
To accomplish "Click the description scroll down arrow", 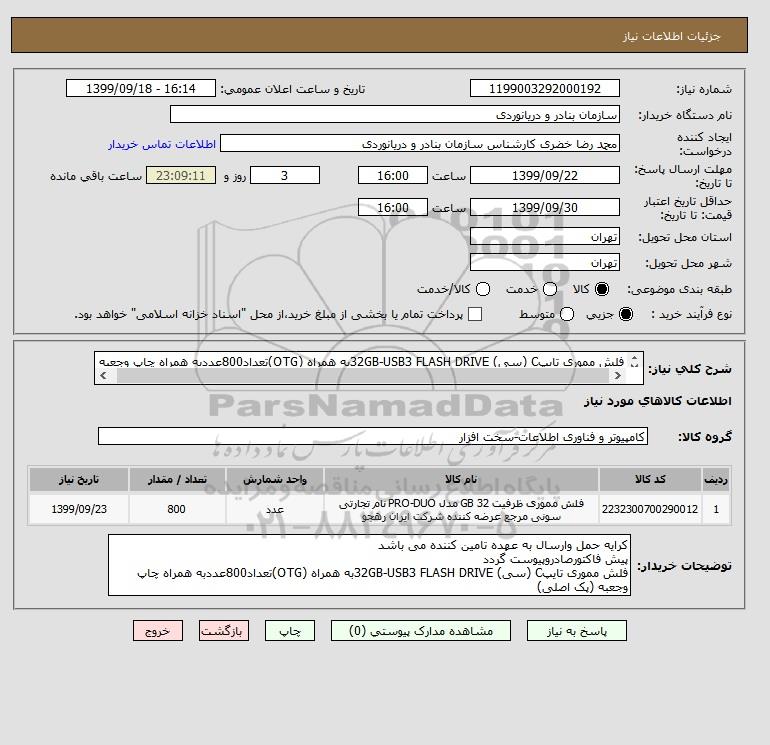I will 634,365.
